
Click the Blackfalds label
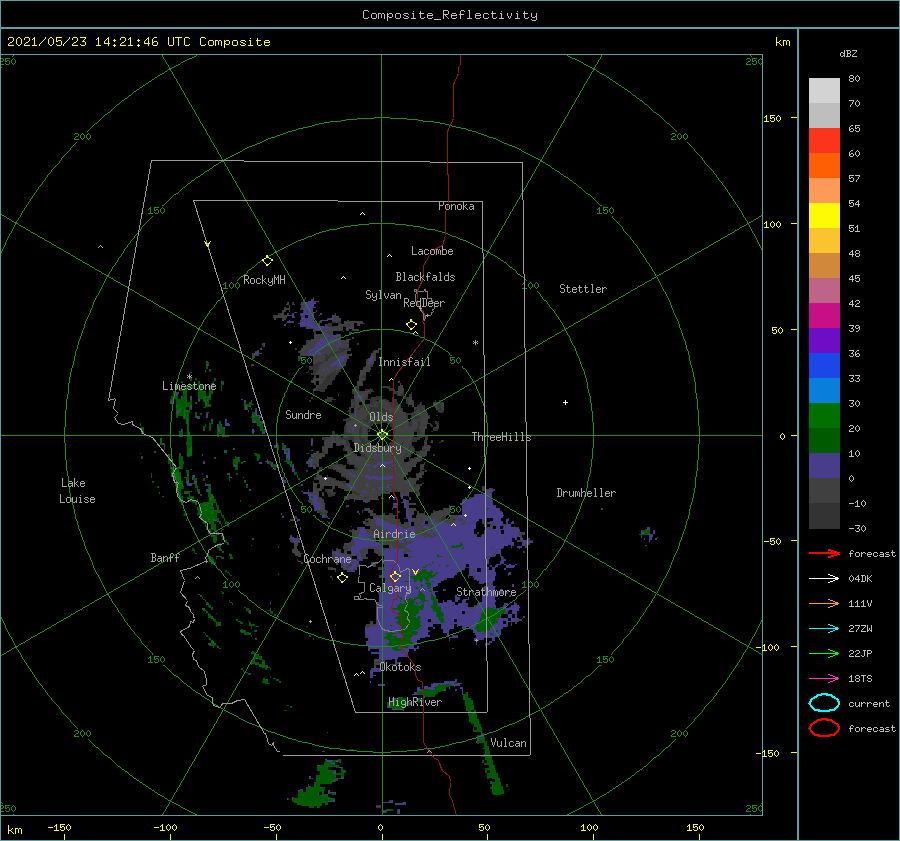coord(425,277)
